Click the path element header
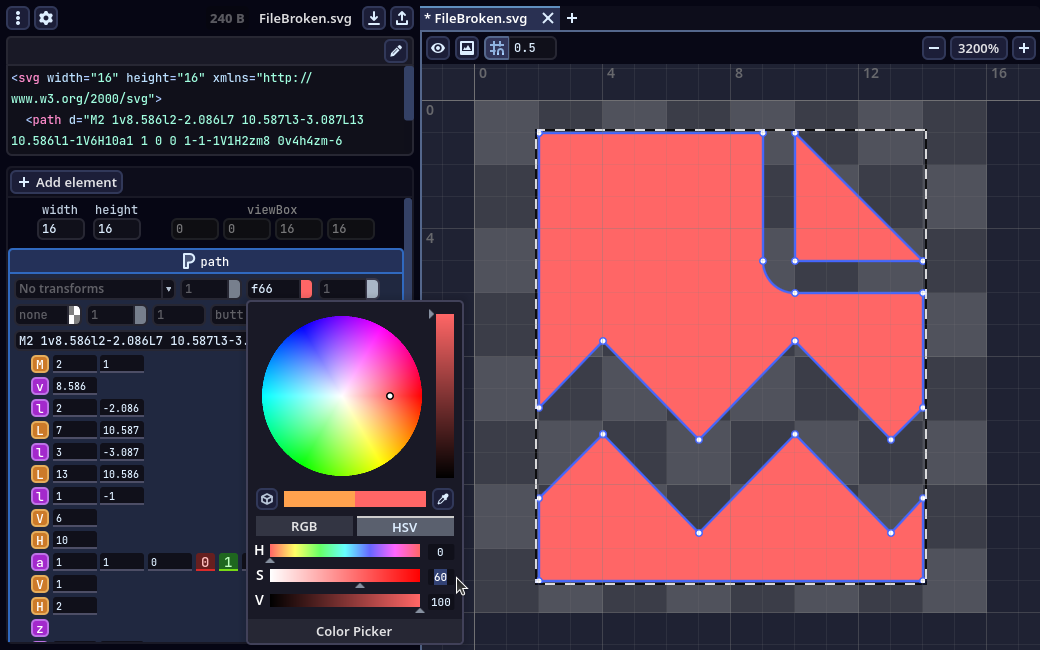Image resolution: width=1040 pixels, height=650 pixels. 206,261
